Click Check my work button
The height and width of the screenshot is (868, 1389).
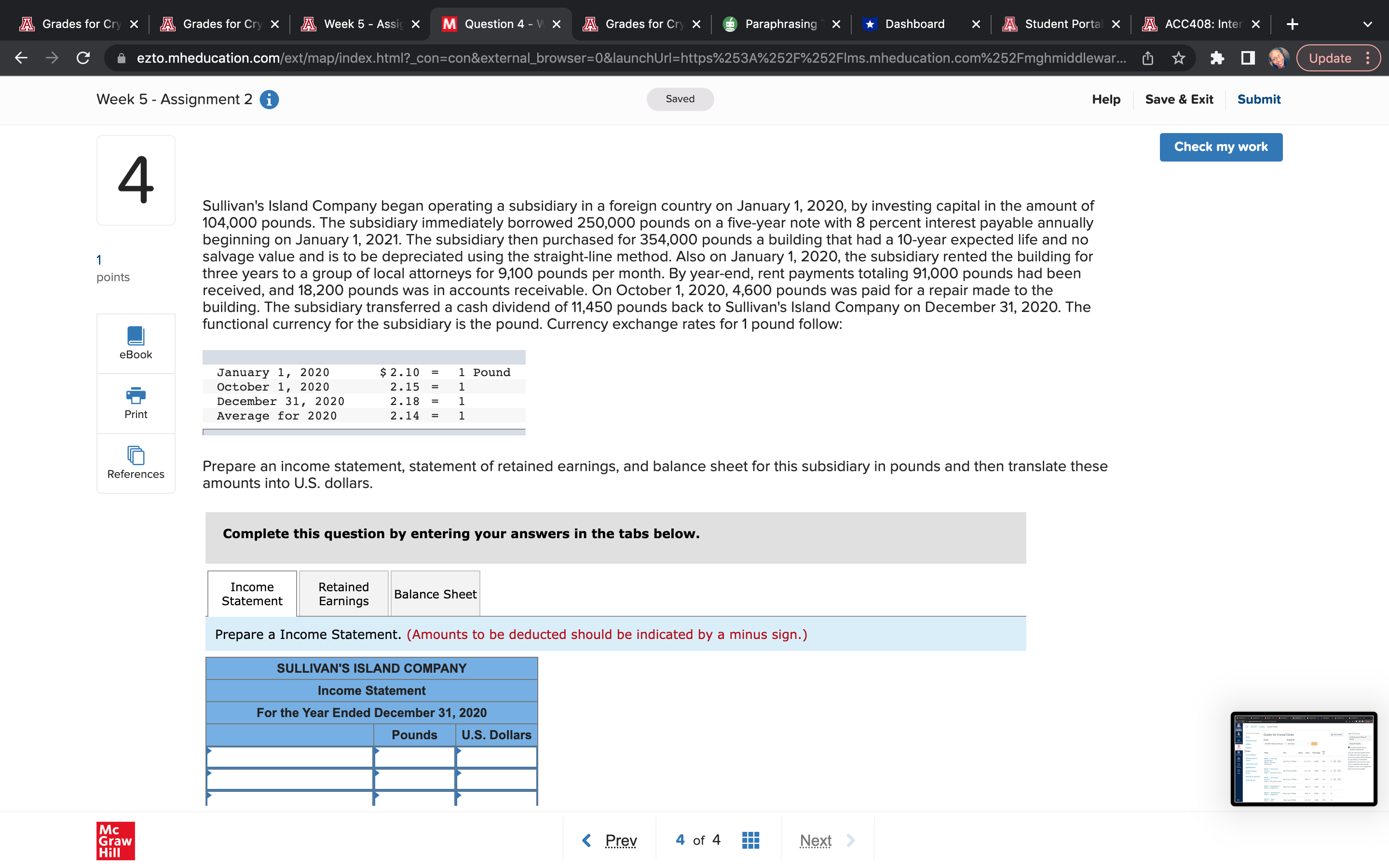point(1220,147)
